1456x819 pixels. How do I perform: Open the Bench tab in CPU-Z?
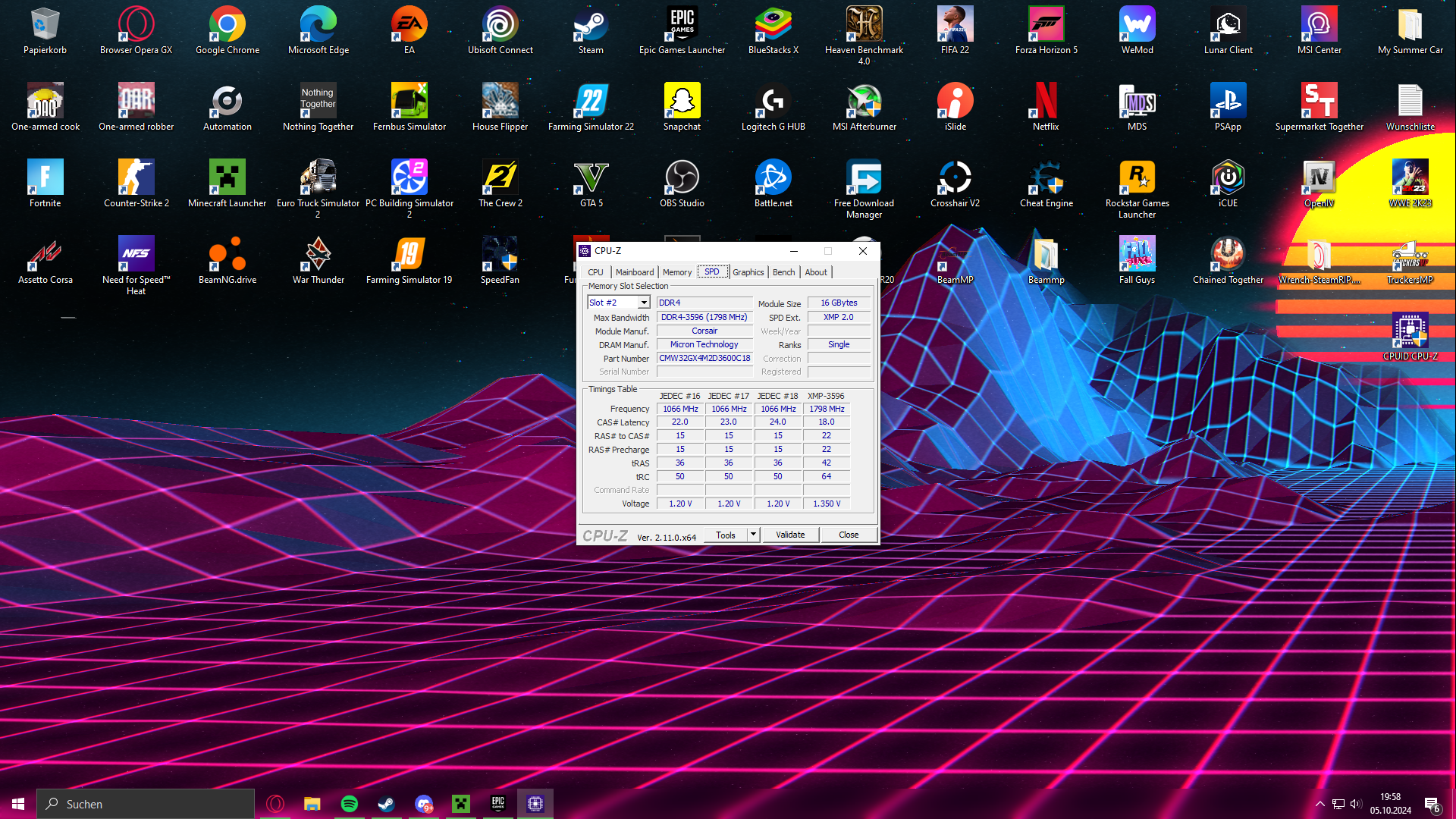tap(783, 272)
